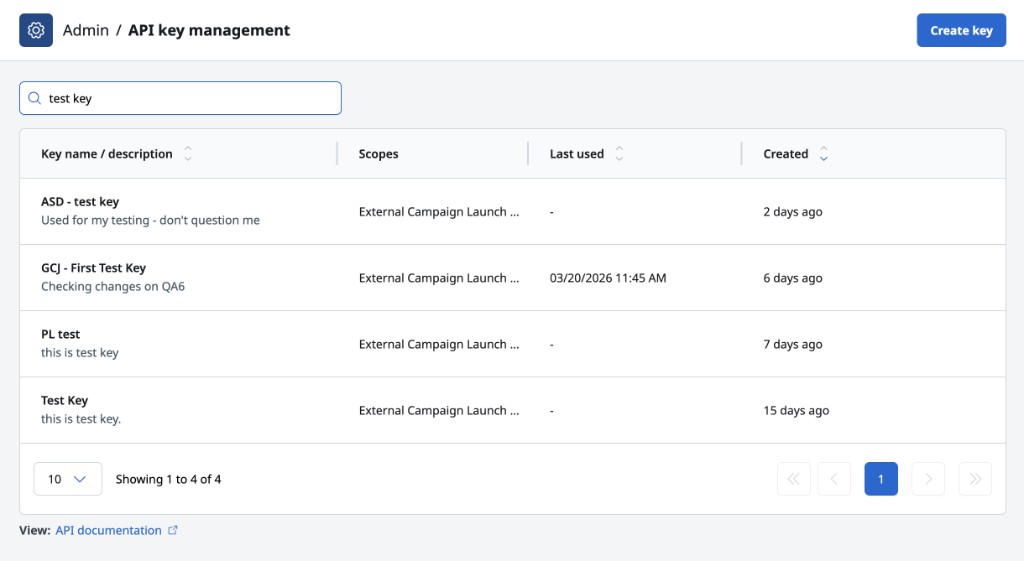Click description 'Used for my testing - don't question me'
1024x561 pixels.
pos(150,220)
